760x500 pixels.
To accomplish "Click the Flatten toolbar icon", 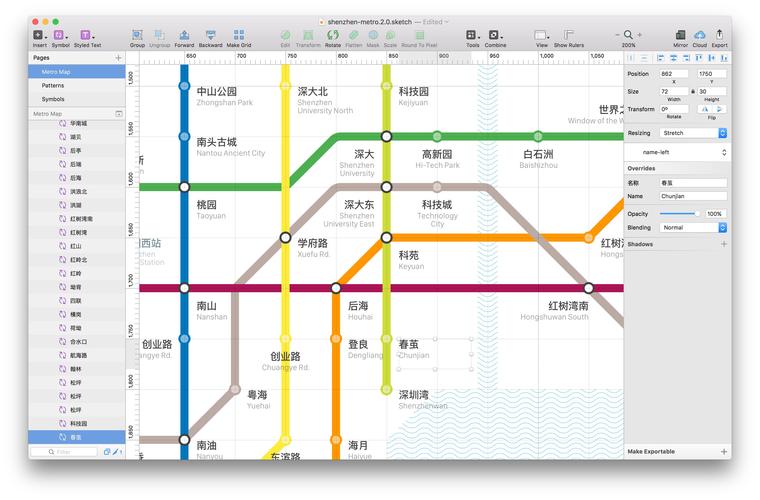I will coord(354,35).
